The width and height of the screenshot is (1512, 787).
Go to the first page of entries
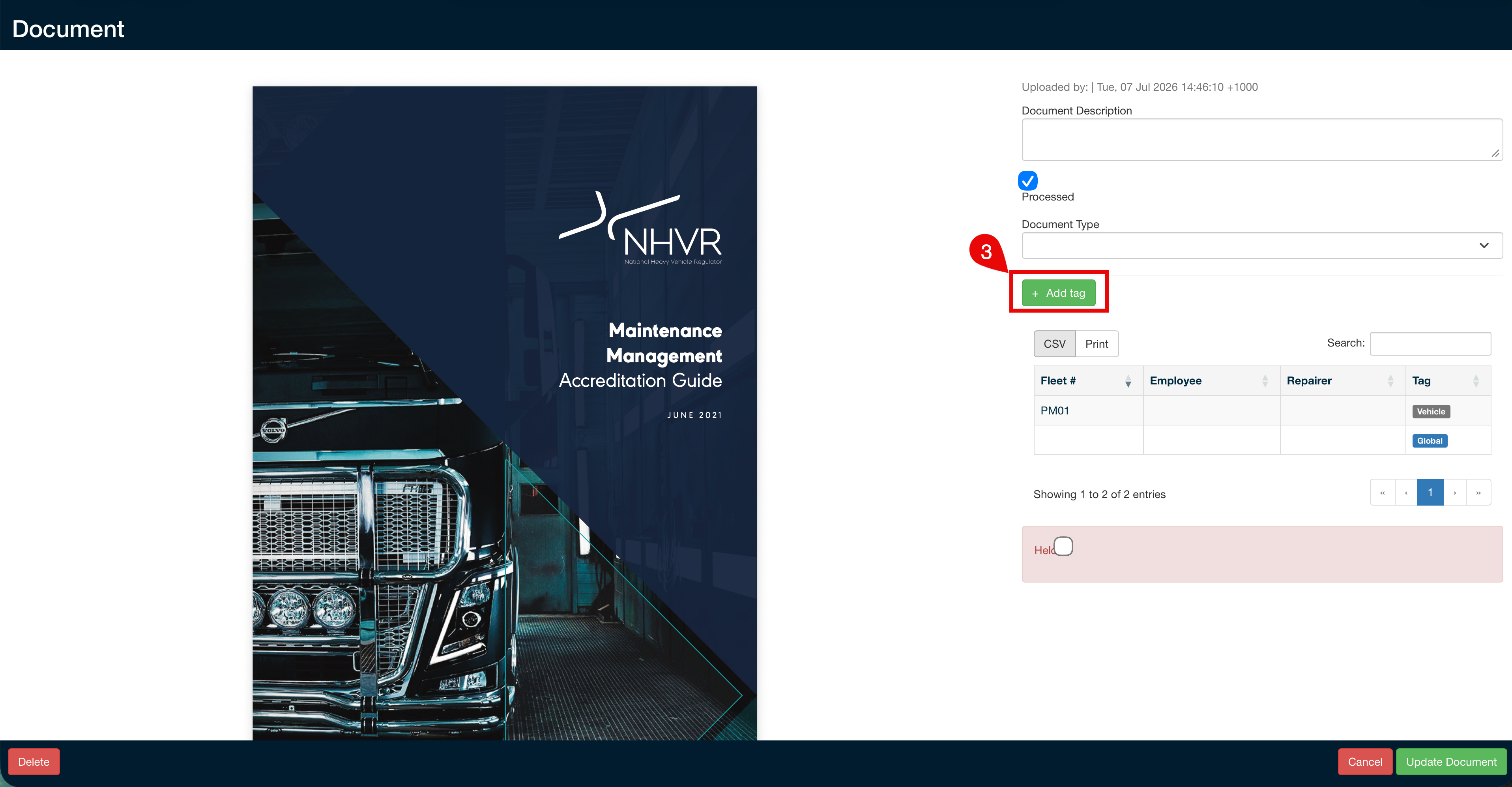point(1382,492)
